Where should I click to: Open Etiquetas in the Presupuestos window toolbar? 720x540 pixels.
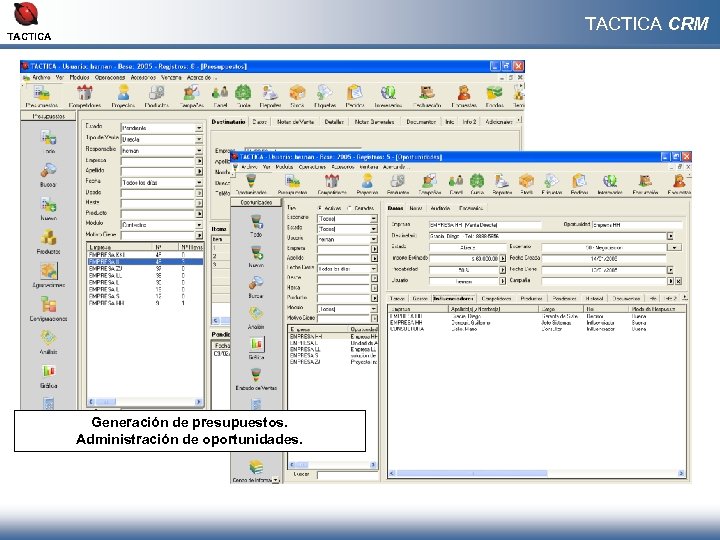tap(325, 96)
